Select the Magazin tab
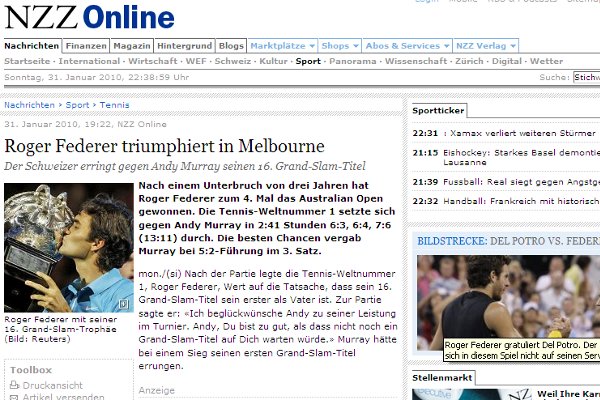This screenshot has width=600, height=400. tap(132, 46)
